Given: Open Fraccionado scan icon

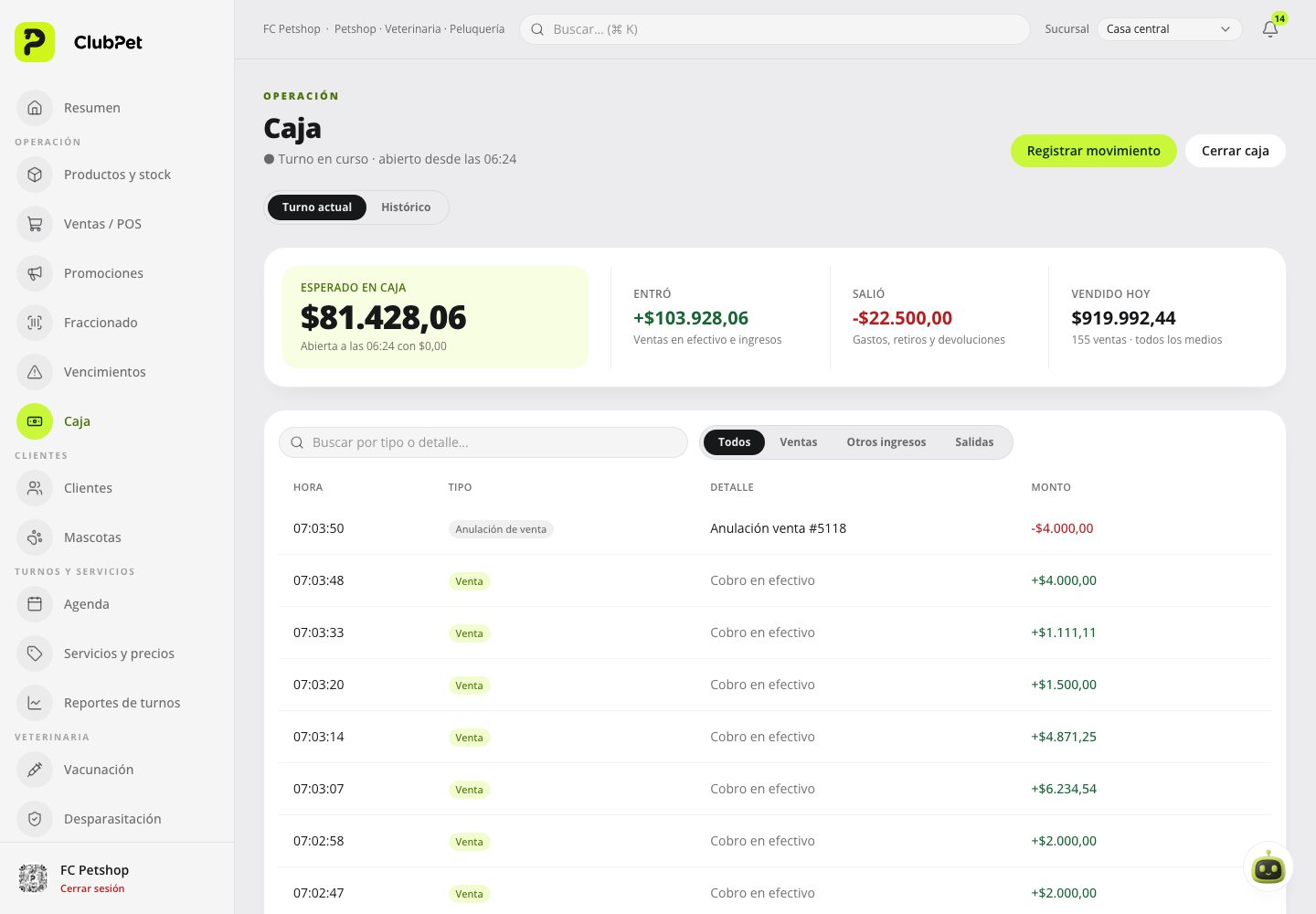Looking at the screenshot, I should (x=35, y=323).
